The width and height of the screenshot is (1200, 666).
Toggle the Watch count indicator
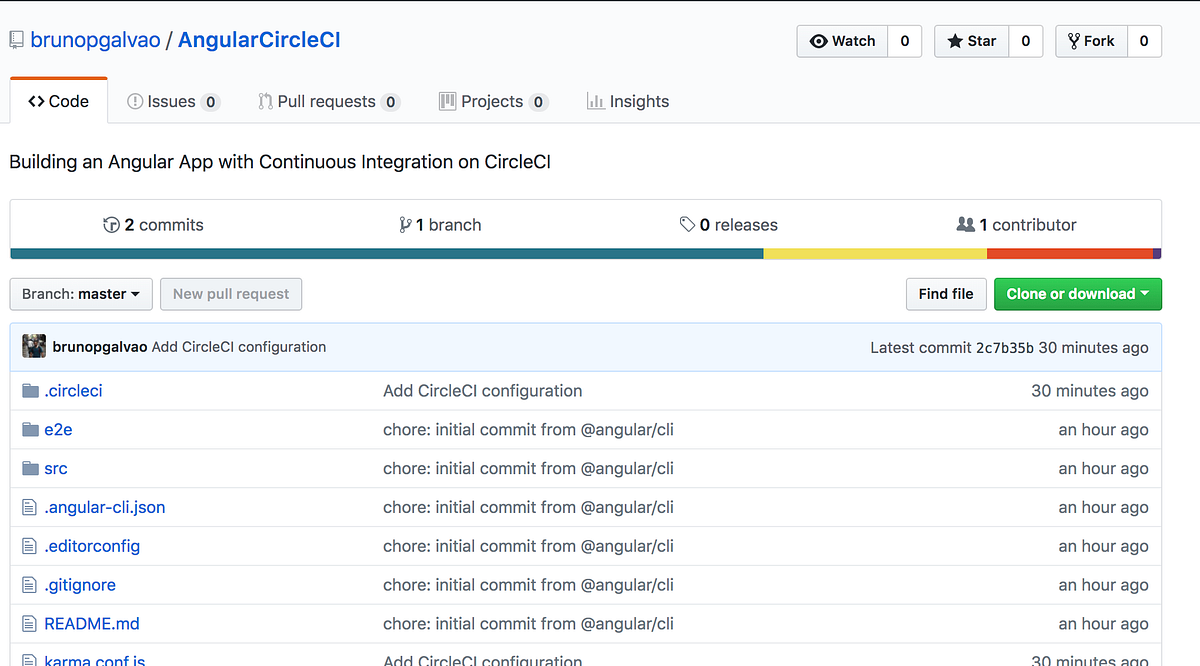pyautogui.click(x=904, y=41)
